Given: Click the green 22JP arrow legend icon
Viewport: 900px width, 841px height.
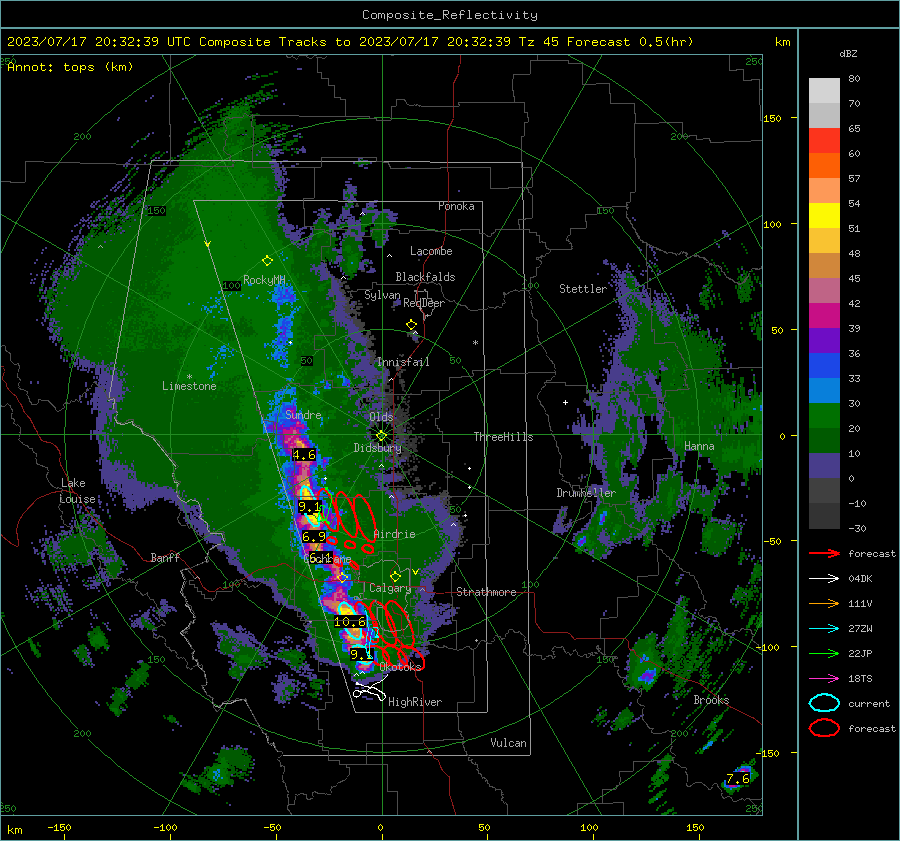Looking at the screenshot, I should (x=824, y=653).
